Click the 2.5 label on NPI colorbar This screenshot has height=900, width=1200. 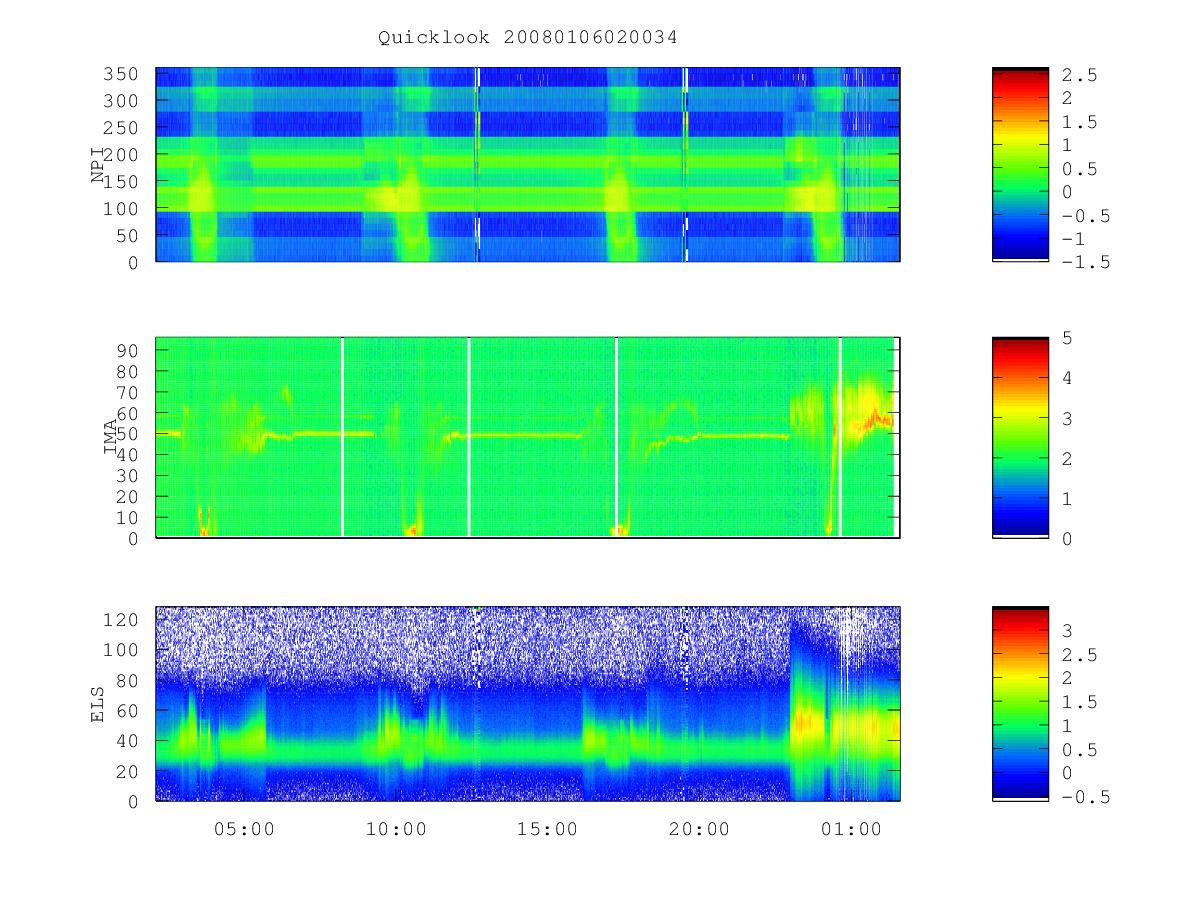(x=1080, y=74)
